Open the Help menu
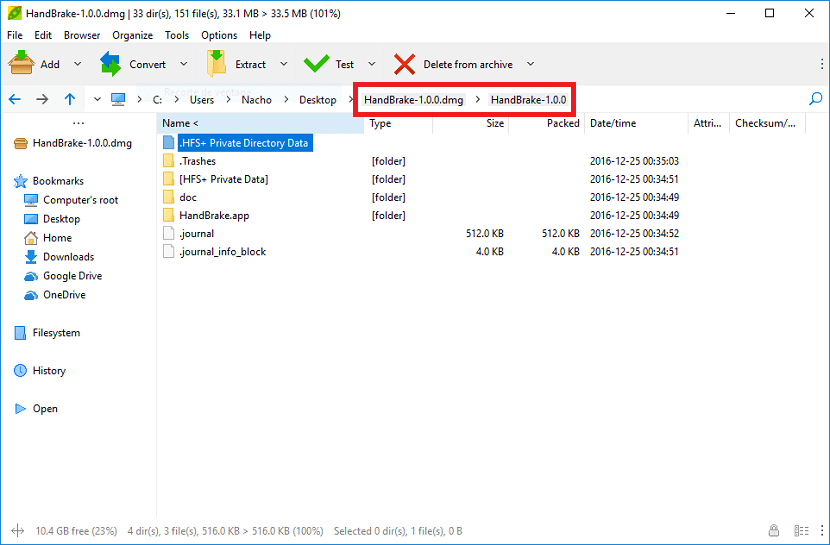The image size is (830, 545). pyautogui.click(x=260, y=35)
